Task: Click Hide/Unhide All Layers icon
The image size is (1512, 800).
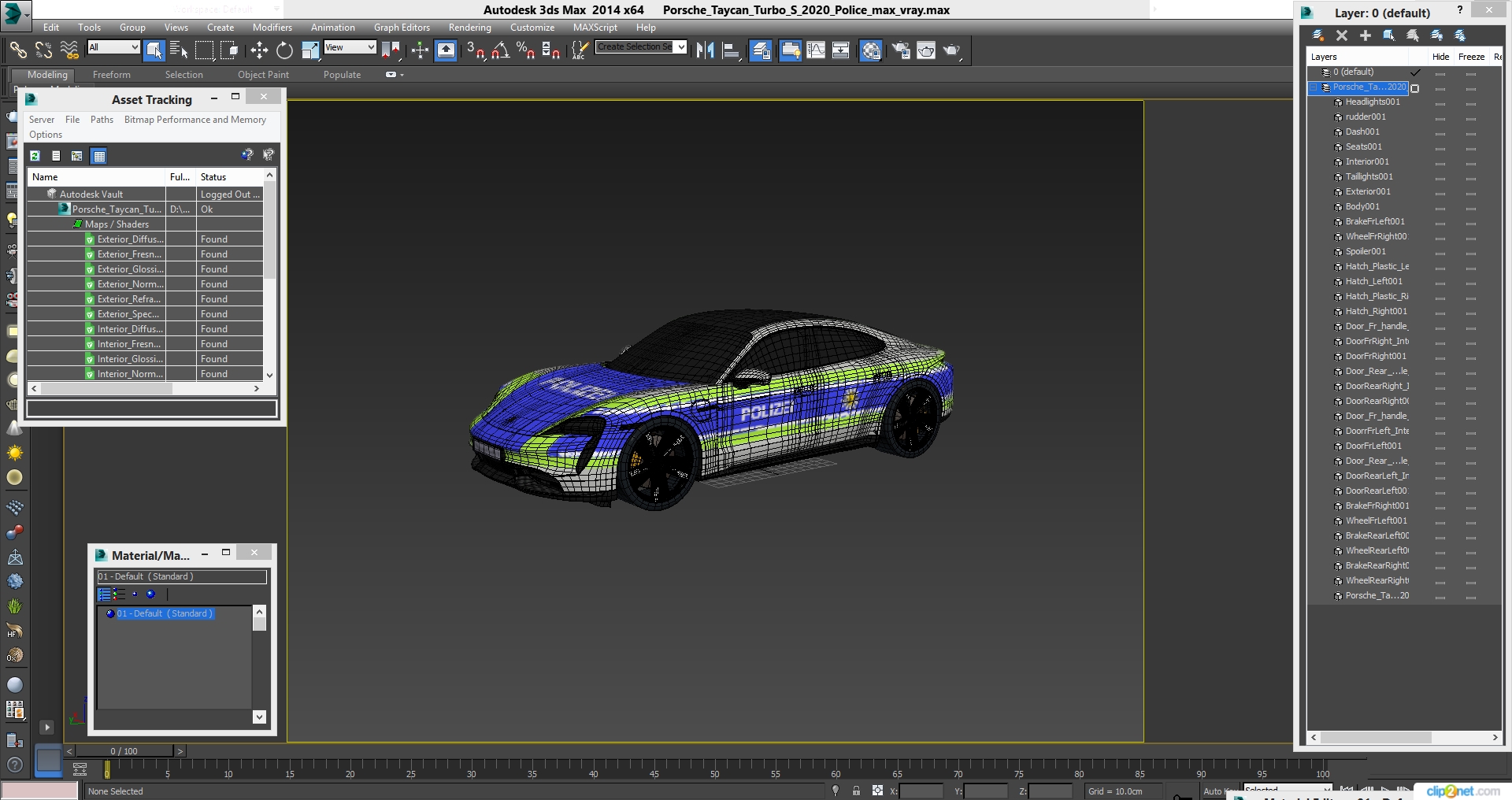Action: tap(1436, 35)
